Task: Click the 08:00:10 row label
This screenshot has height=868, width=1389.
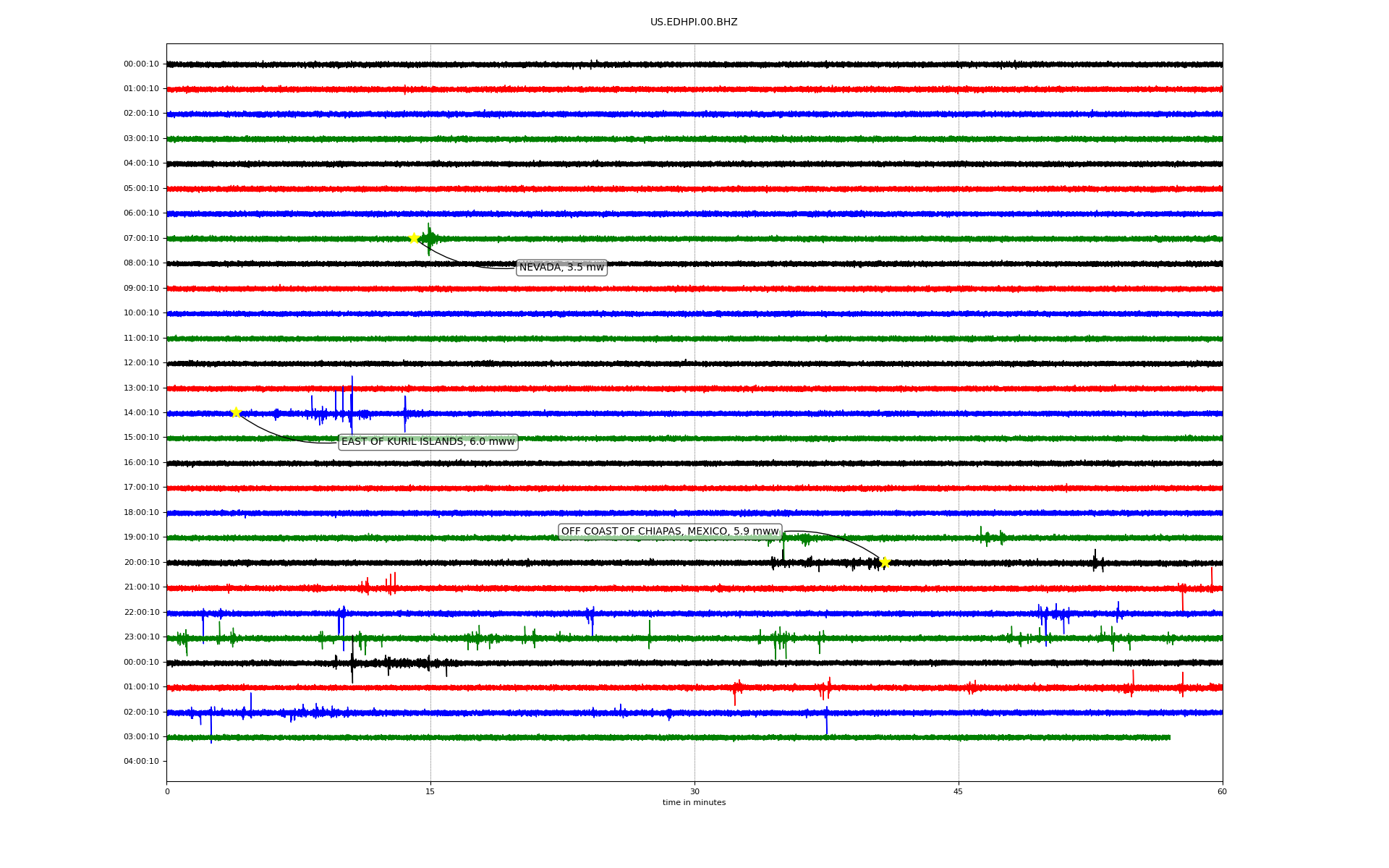Action: (141, 263)
